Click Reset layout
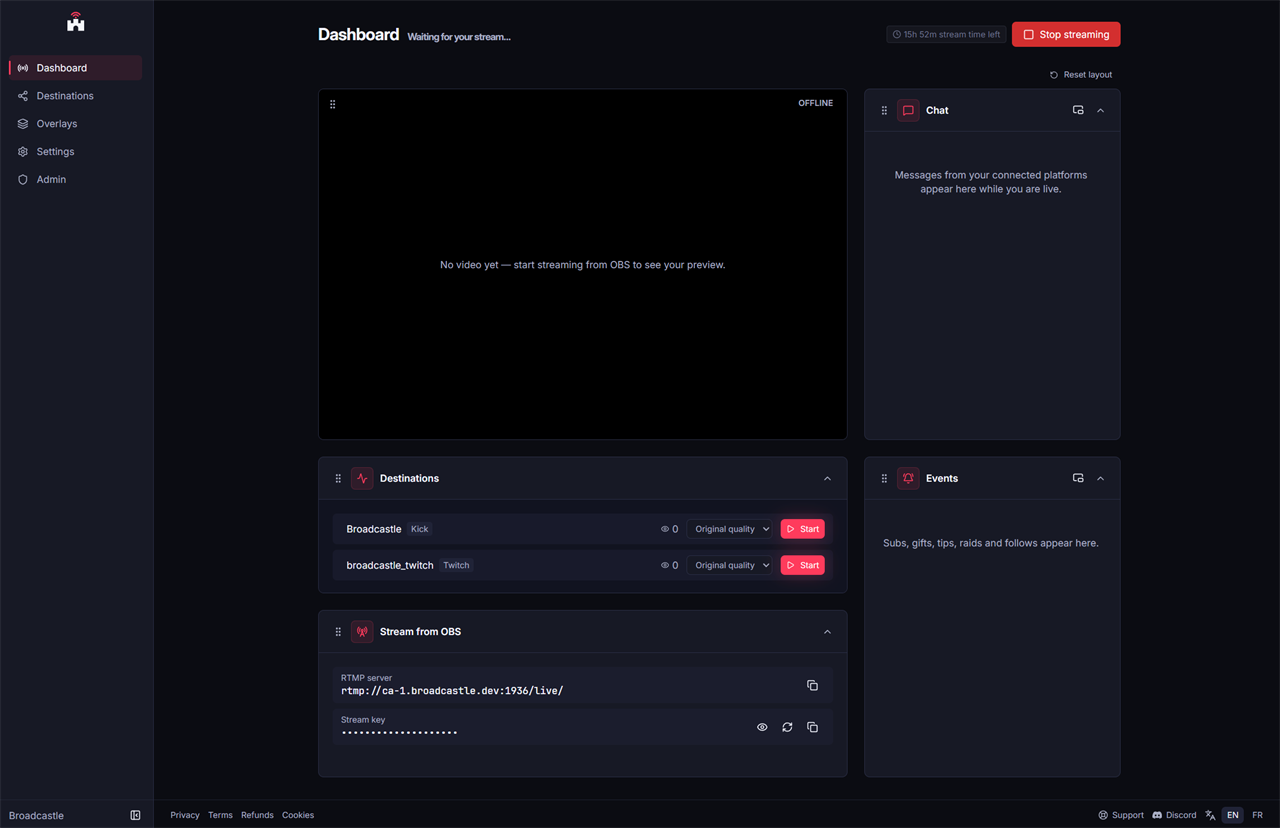The width and height of the screenshot is (1280, 828). click(x=1081, y=75)
